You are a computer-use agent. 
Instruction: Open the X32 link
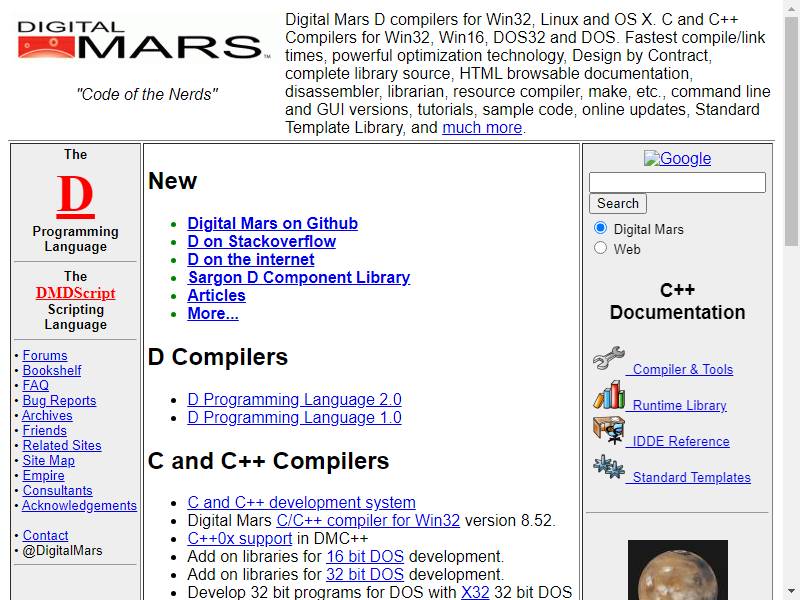[475, 592]
